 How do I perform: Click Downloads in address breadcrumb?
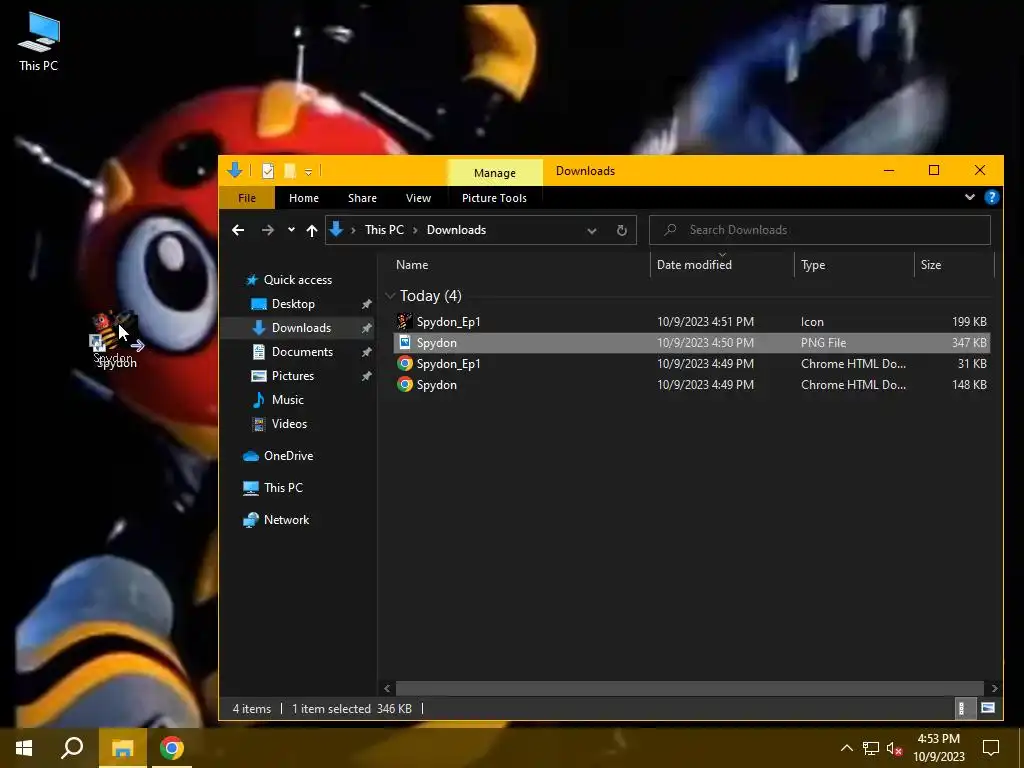pos(456,230)
